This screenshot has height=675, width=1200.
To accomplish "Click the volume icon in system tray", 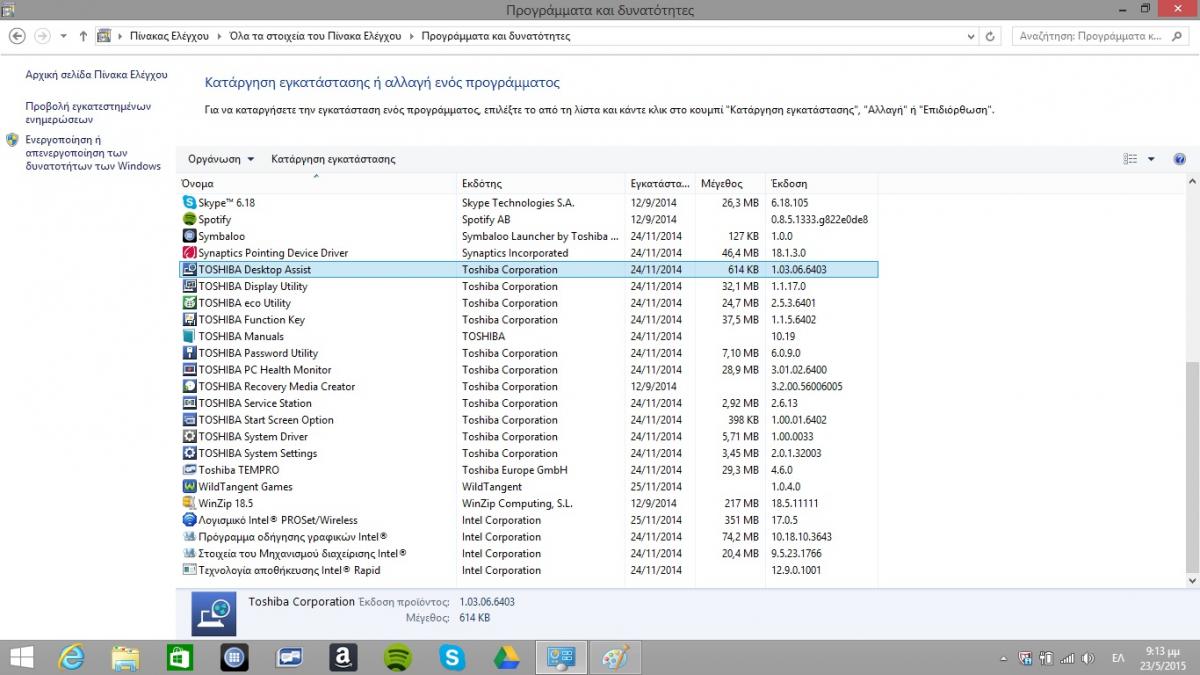I will pos(1088,658).
